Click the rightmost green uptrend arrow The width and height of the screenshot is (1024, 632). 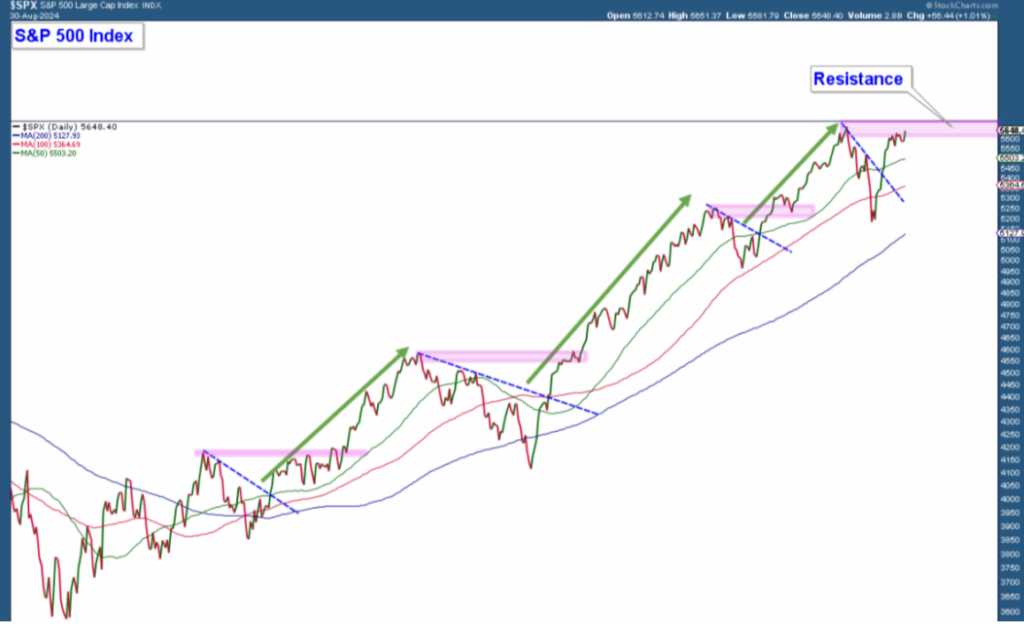point(790,172)
